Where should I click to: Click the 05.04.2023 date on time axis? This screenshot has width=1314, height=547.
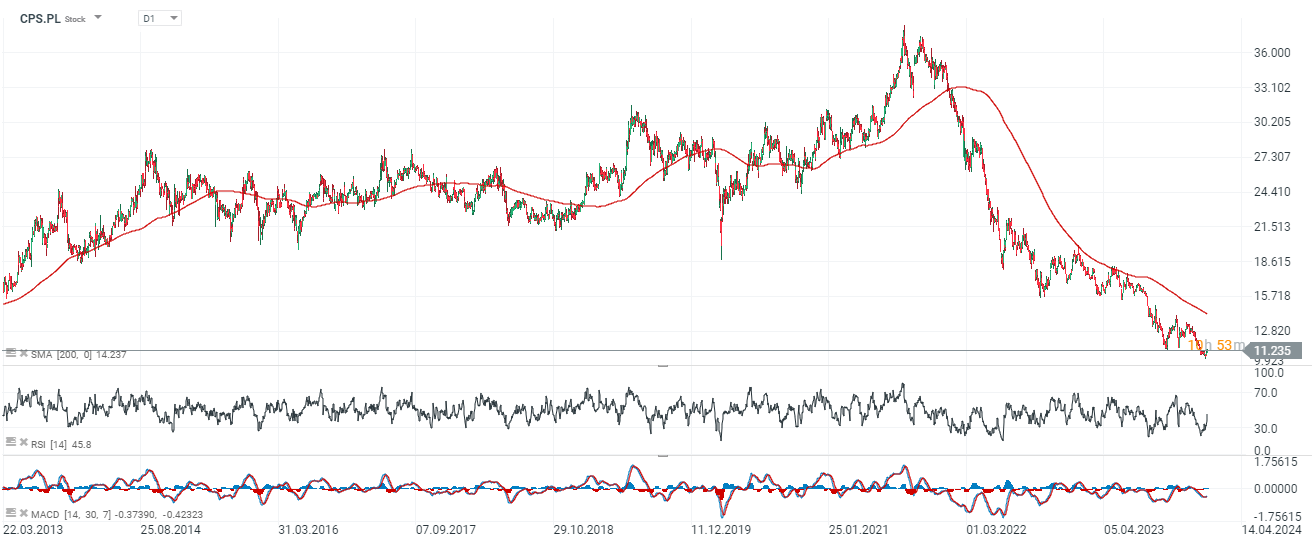tap(1133, 532)
